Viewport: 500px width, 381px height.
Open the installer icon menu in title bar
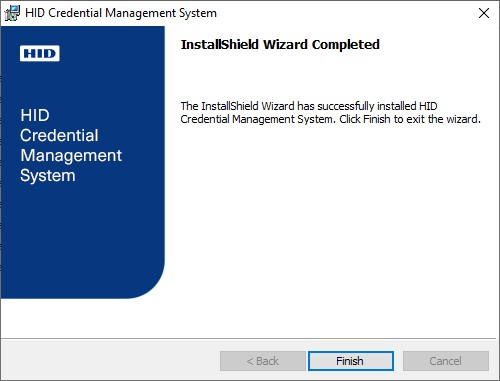pyautogui.click(x=12, y=13)
